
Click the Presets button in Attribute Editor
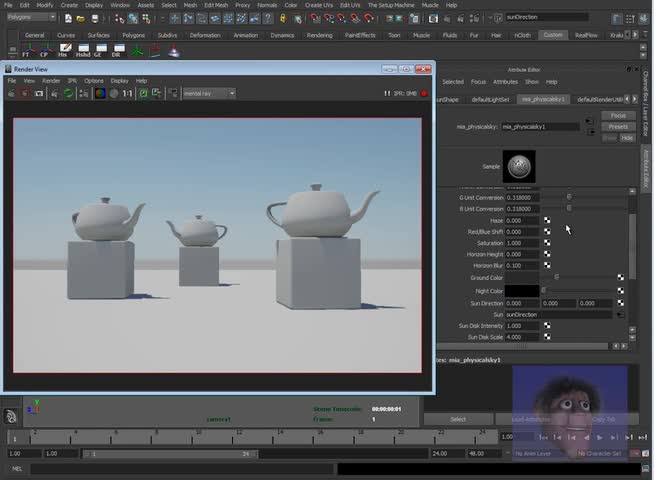[618, 127]
